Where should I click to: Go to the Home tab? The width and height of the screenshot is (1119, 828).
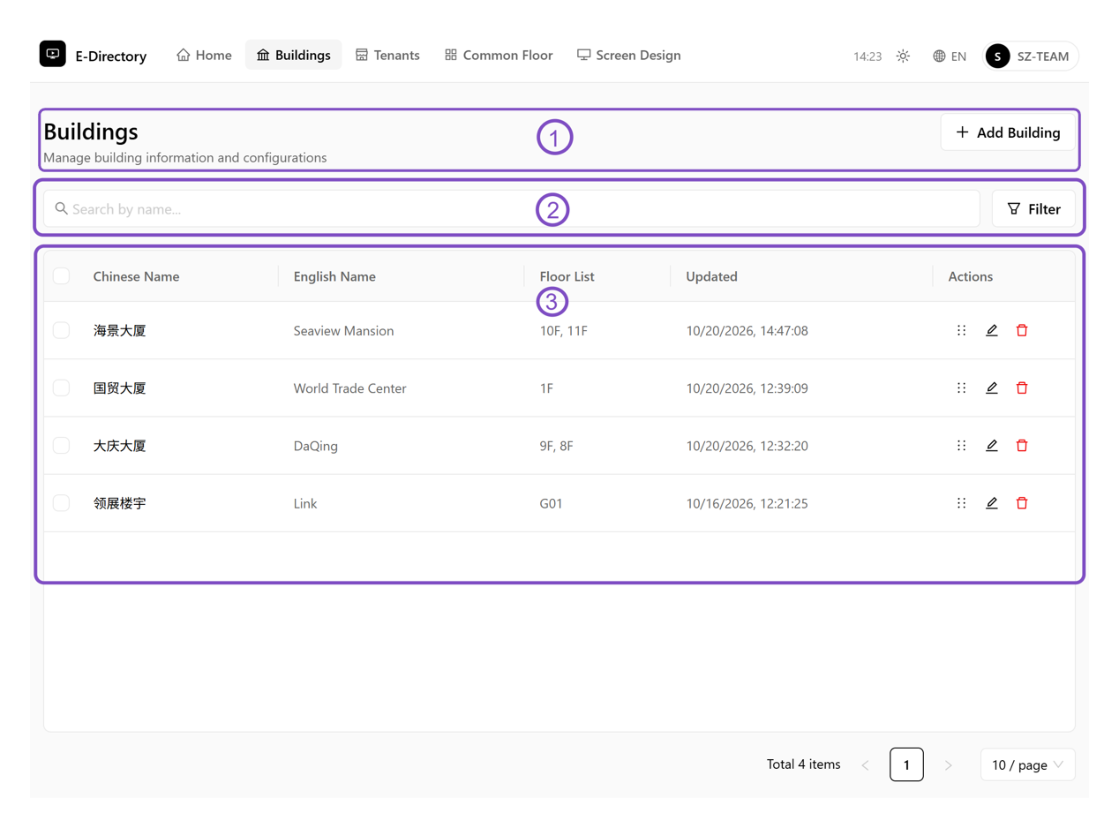pos(204,55)
